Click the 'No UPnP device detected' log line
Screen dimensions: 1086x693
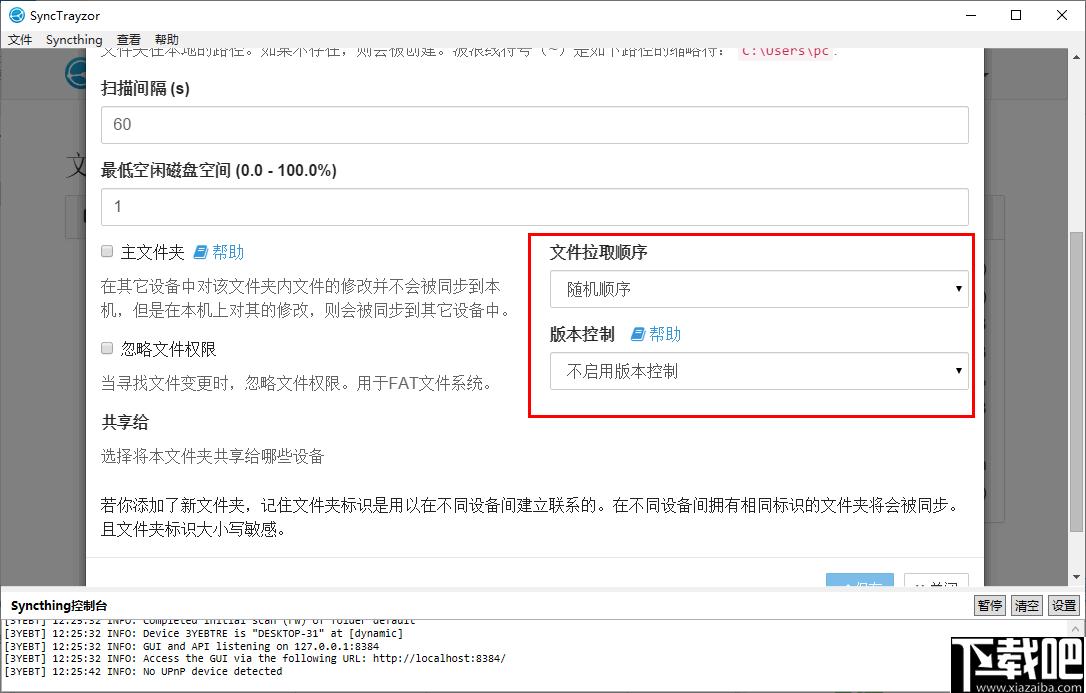pyautogui.click(x=143, y=671)
